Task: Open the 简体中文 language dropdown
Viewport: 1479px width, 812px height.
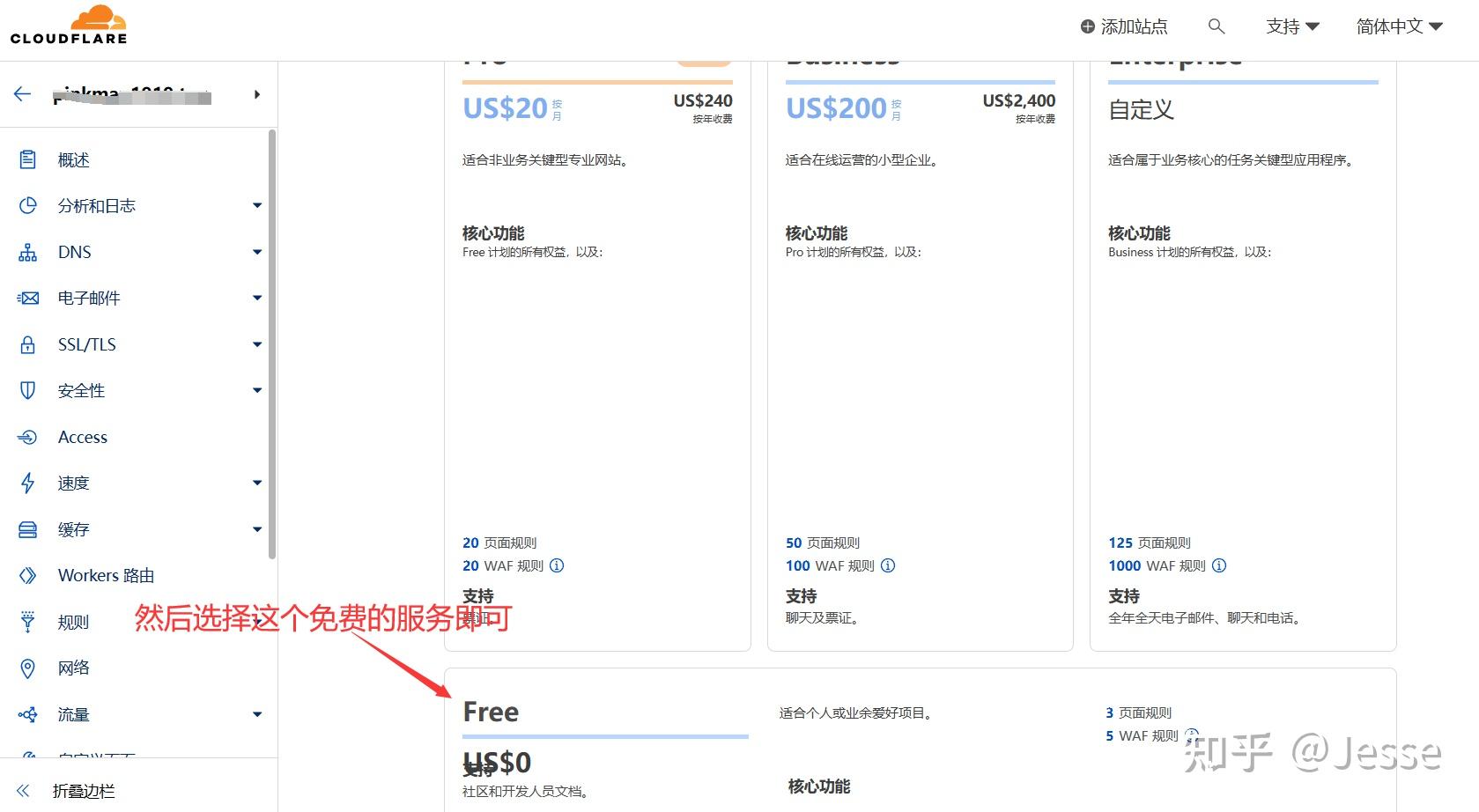Action: coord(1399,26)
